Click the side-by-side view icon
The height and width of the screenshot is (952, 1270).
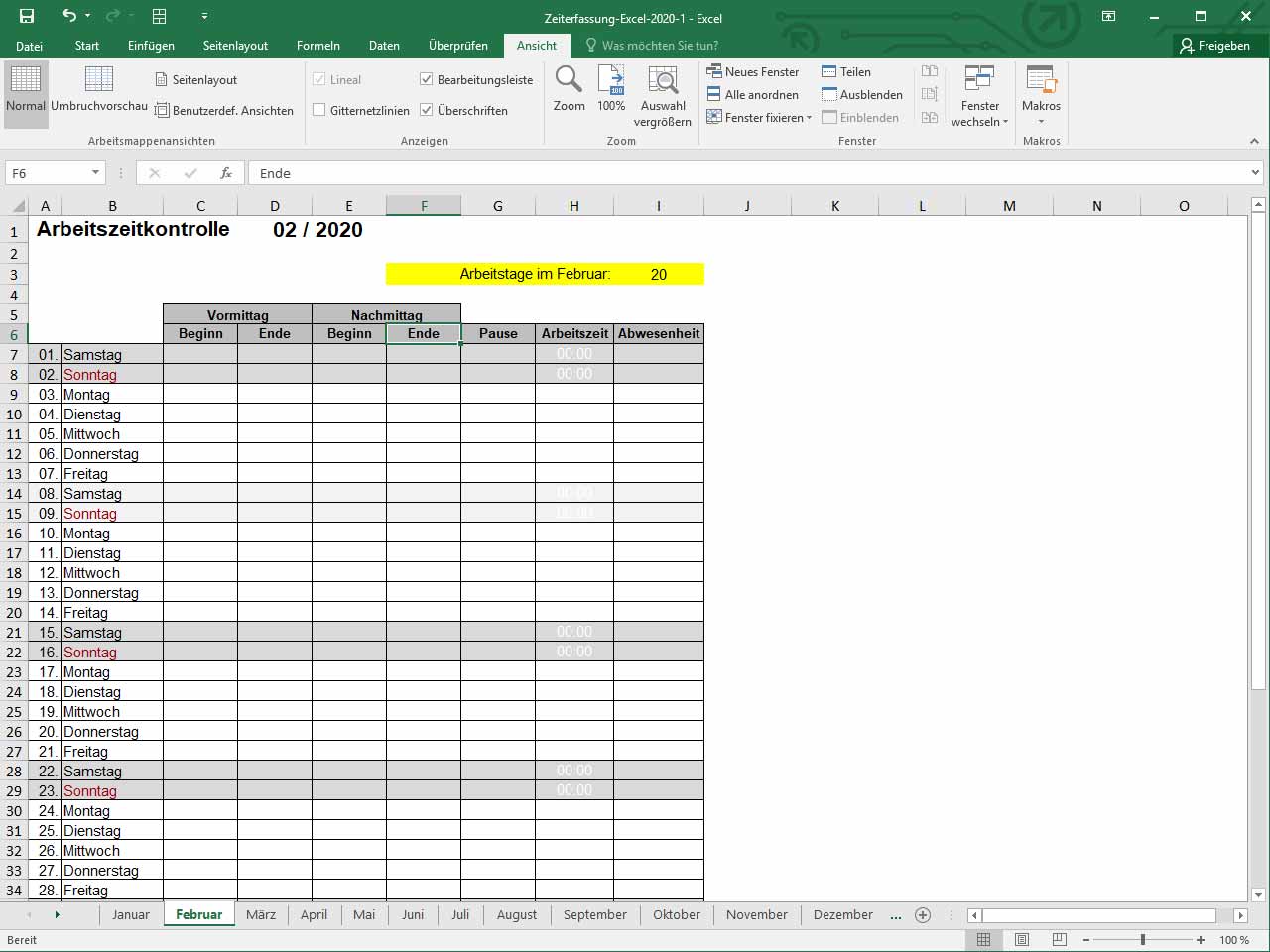tap(930, 71)
